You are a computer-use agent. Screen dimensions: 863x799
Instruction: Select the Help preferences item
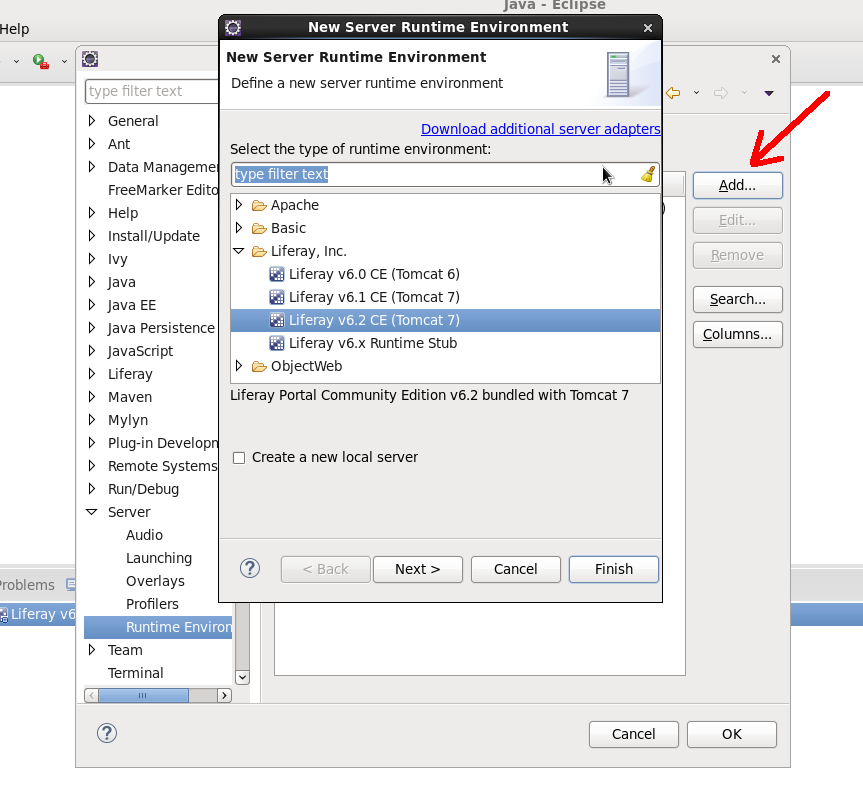123,213
